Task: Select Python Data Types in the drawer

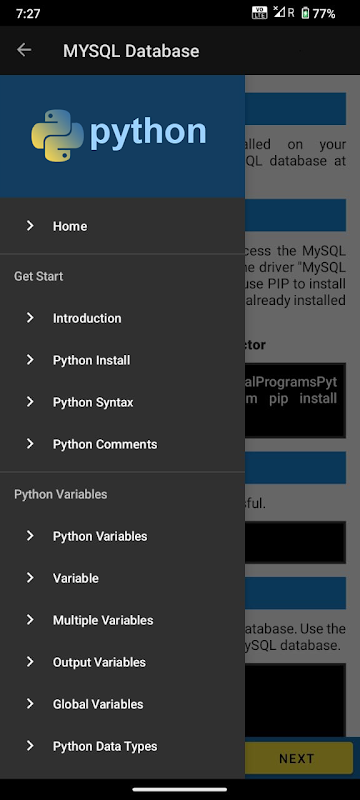Action: point(122,746)
